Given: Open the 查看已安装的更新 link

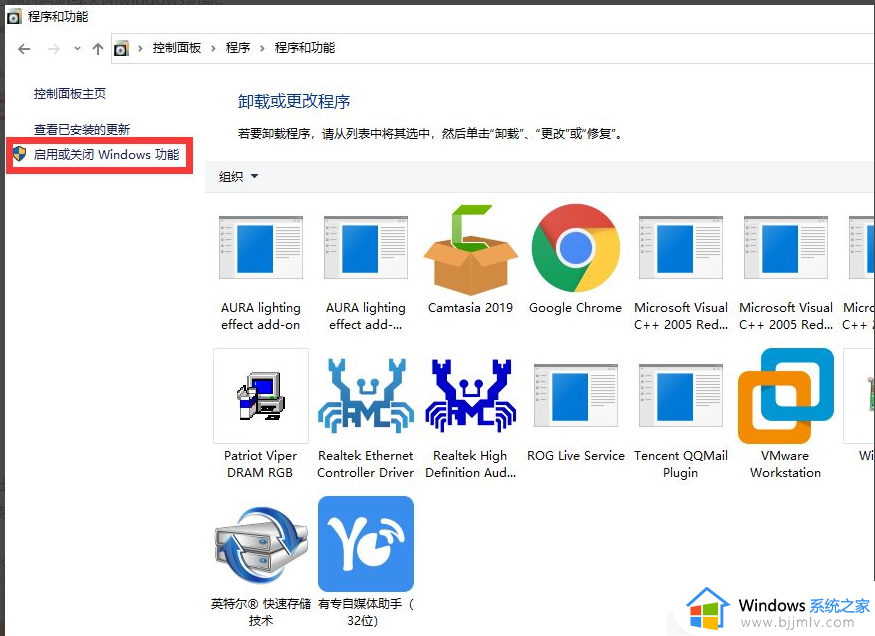Looking at the screenshot, I should tap(81, 129).
